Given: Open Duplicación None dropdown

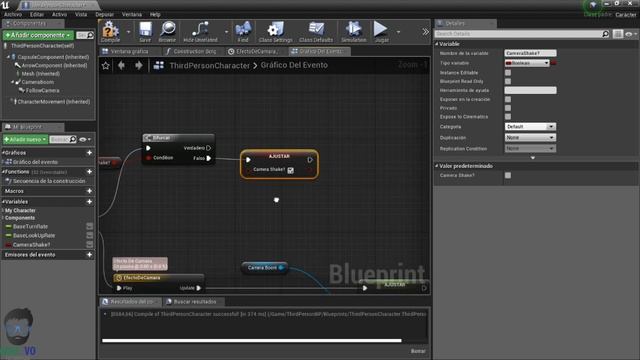Looking at the screenshot, I should (530, 138).
